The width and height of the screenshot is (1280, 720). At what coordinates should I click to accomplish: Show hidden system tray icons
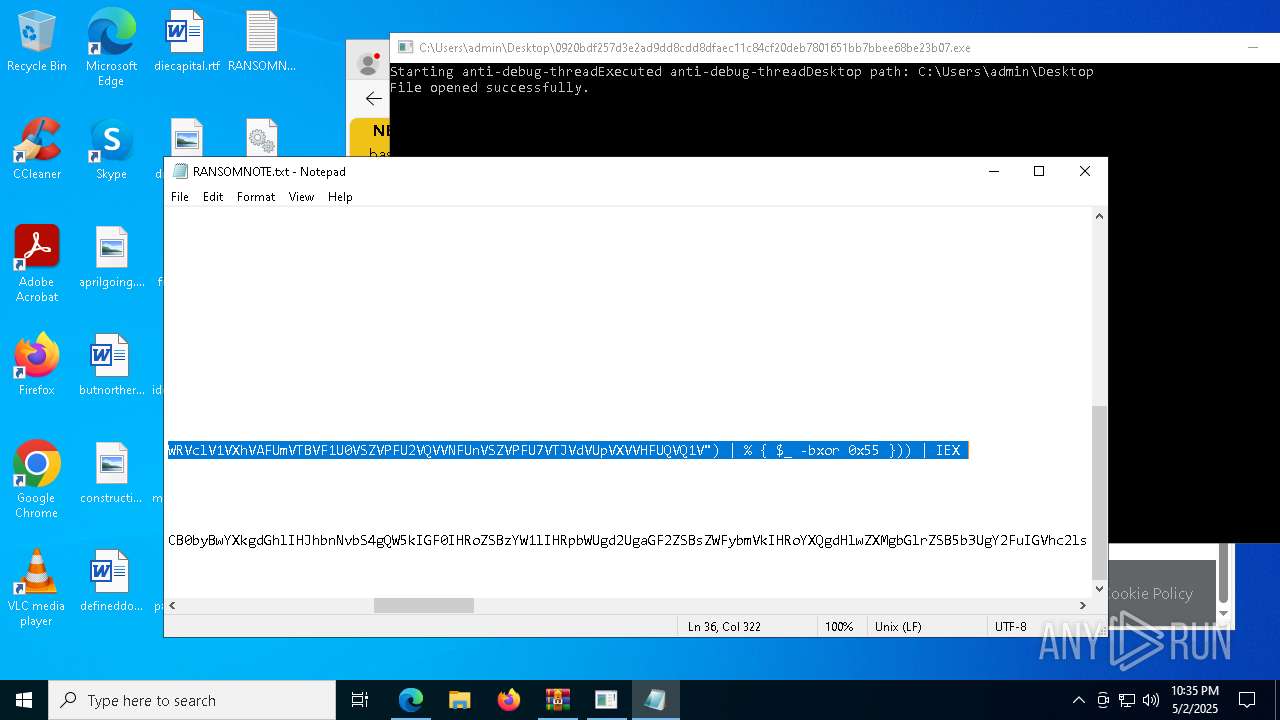click(x=1078, y=700)
